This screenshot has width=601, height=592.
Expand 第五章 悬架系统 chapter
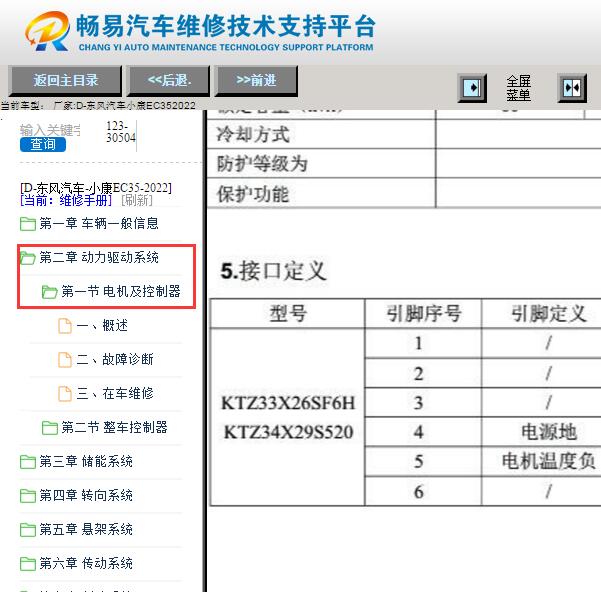point(86,530)
